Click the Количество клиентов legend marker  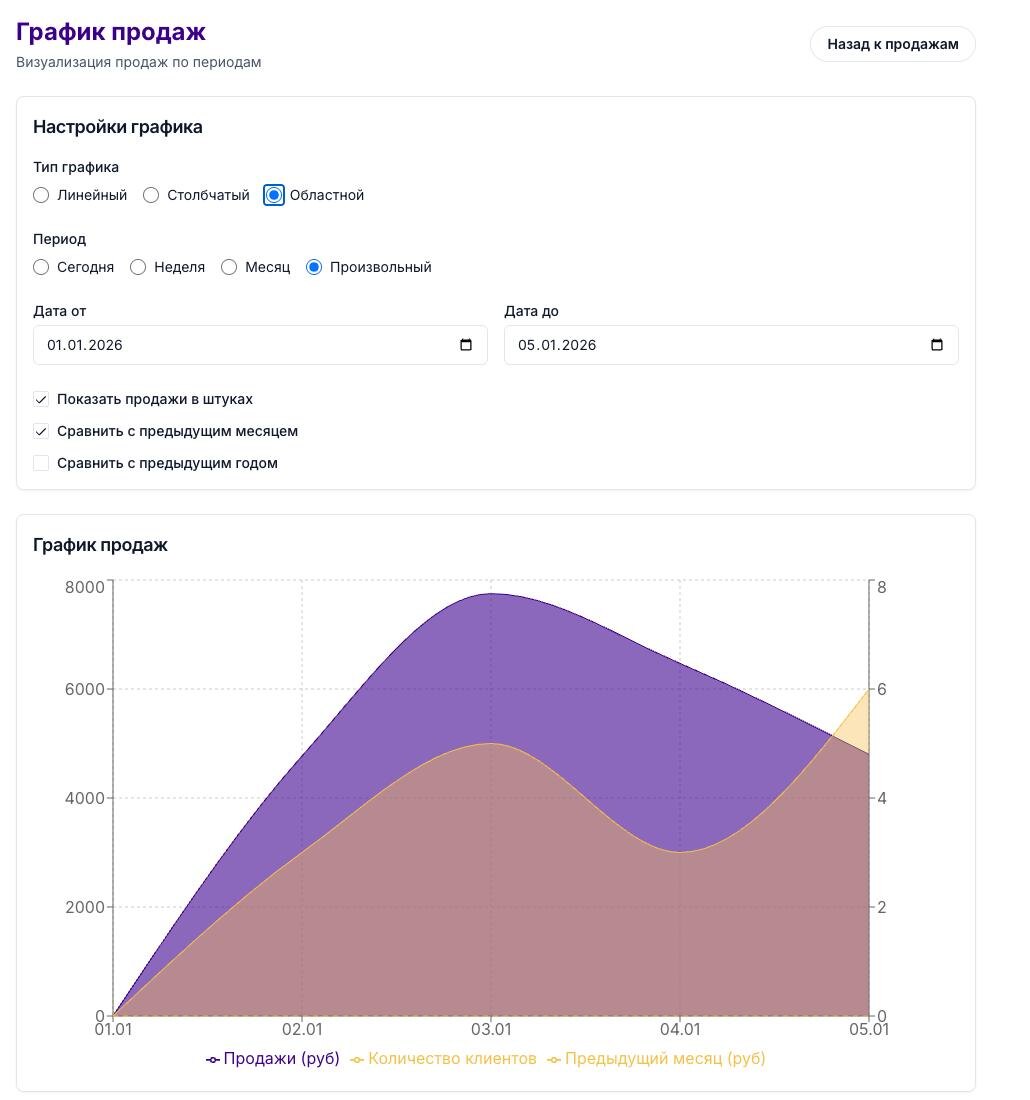pos(358,1059)
